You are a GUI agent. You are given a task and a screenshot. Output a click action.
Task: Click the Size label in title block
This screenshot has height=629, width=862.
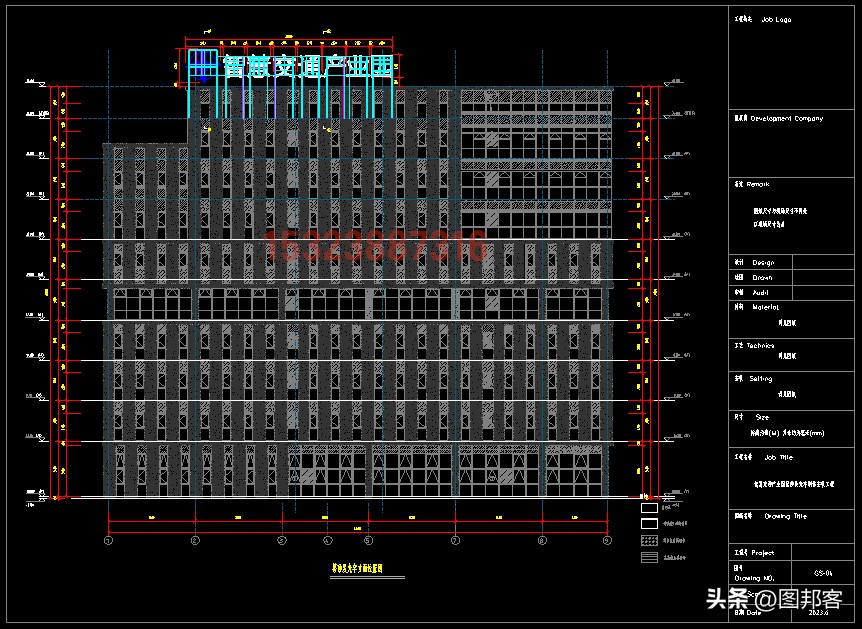coord(762,417)
